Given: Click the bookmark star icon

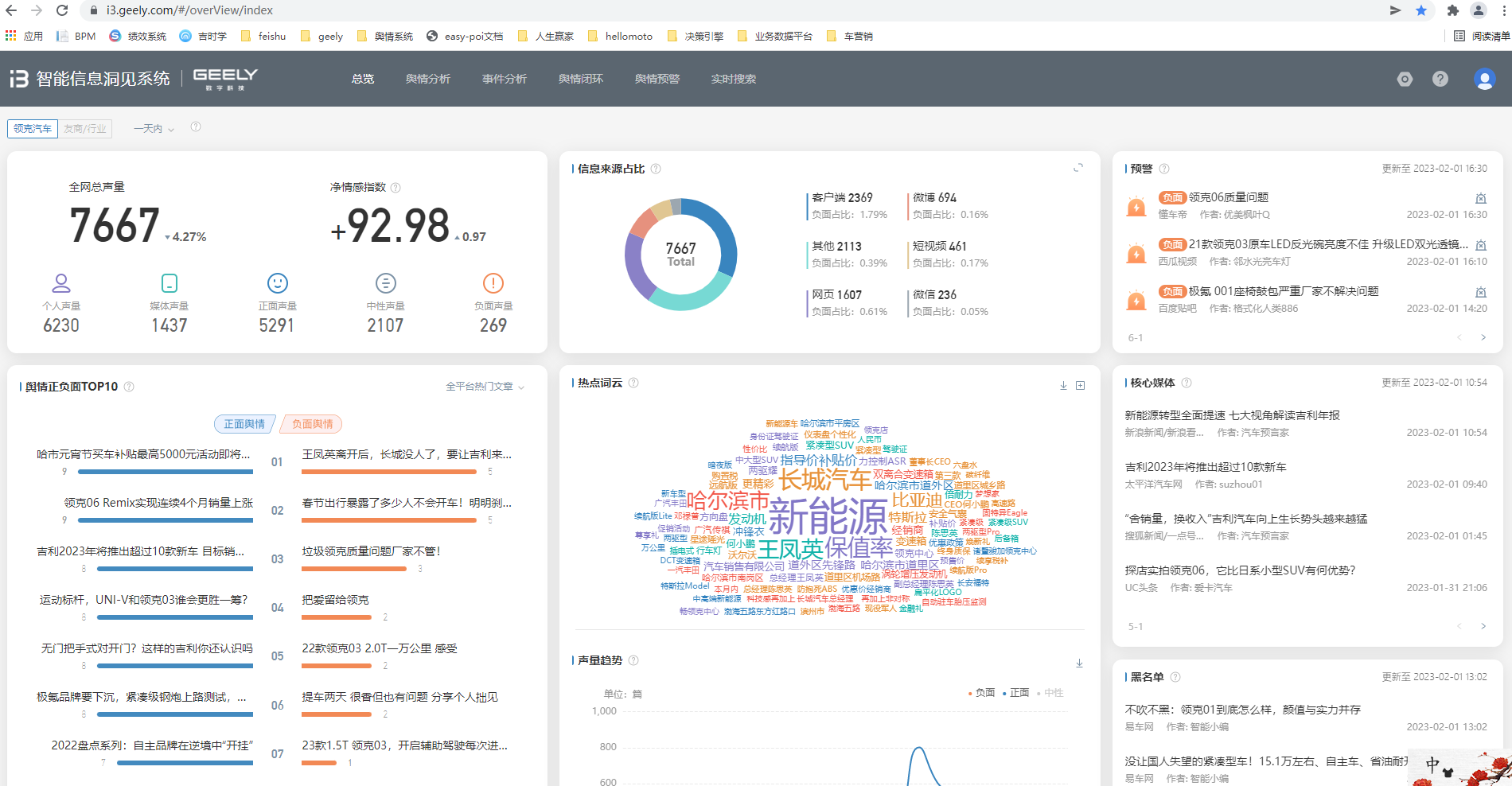Looking at the screenshot, I should tap(1421, 10).
